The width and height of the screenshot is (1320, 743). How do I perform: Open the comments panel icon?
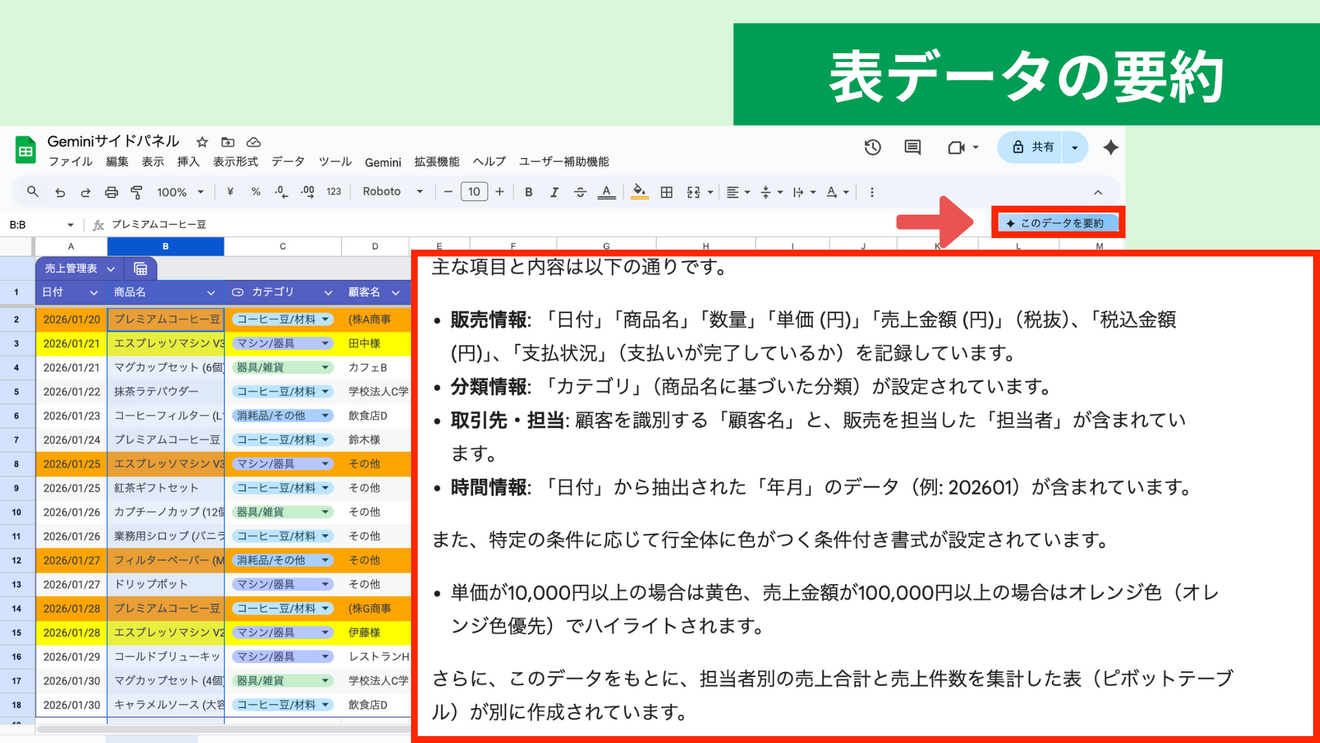click(912, 147)
